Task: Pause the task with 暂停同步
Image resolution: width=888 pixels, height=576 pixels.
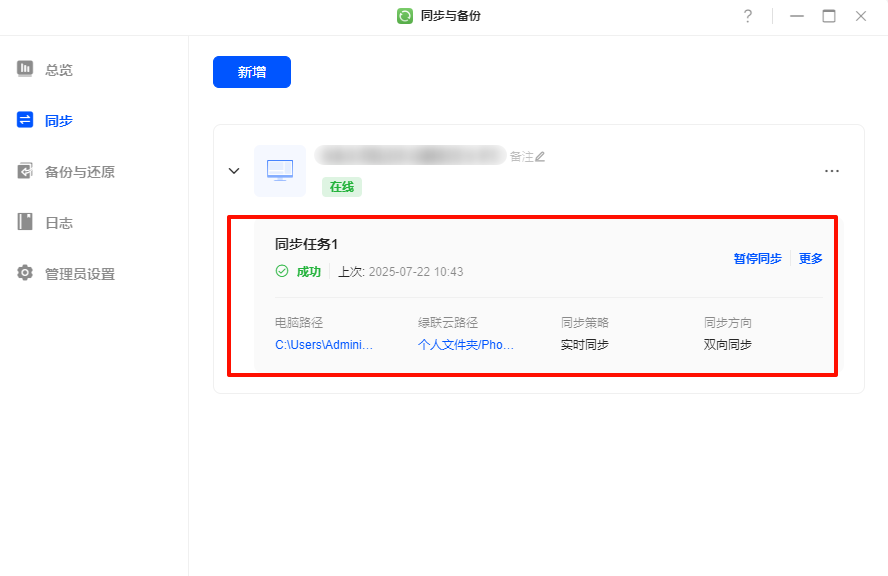Action: [x=757, y=258]
